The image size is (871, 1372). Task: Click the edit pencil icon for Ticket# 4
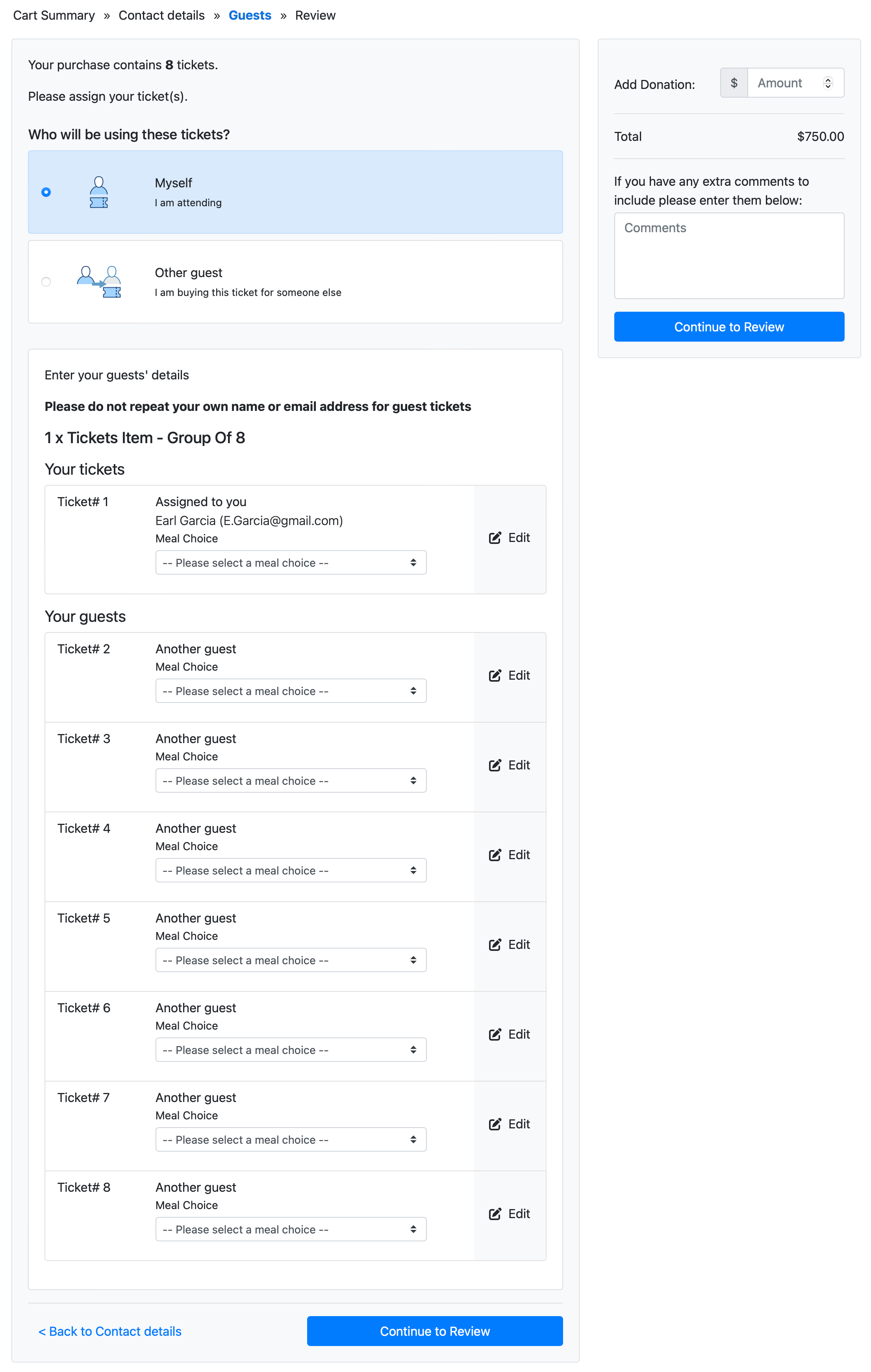pos(494,855)
